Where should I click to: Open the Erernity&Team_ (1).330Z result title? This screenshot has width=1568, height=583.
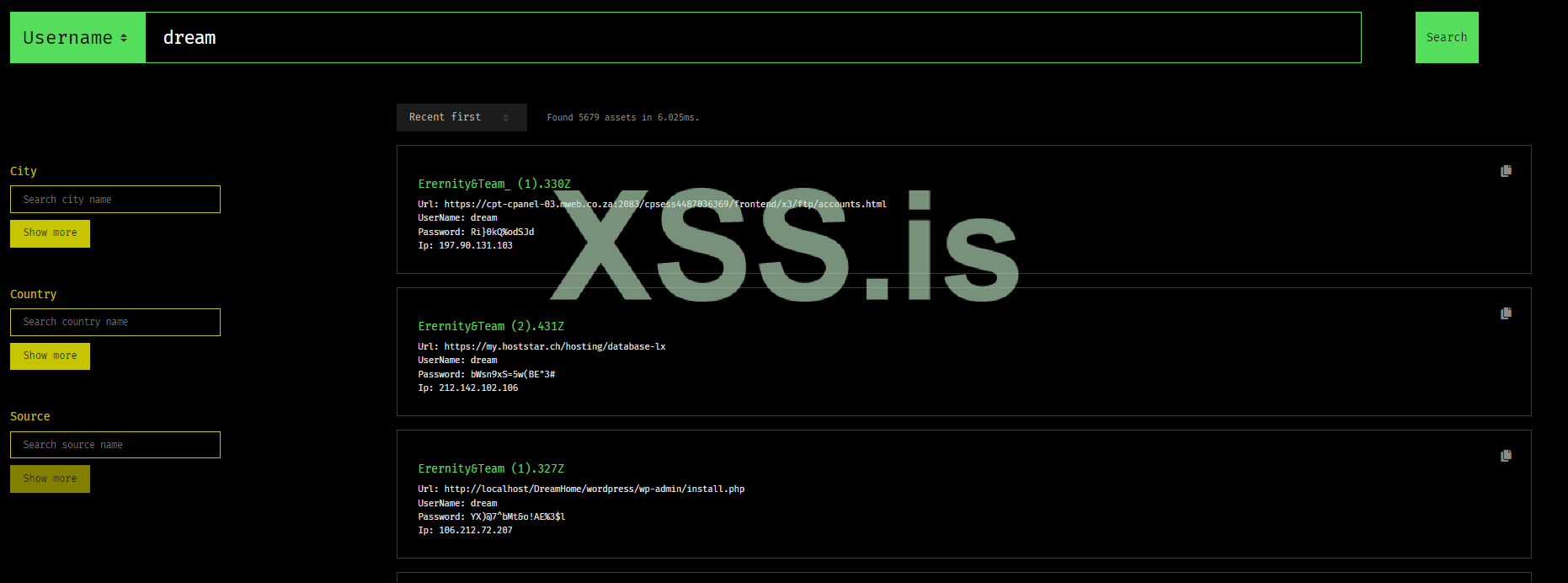494,184
